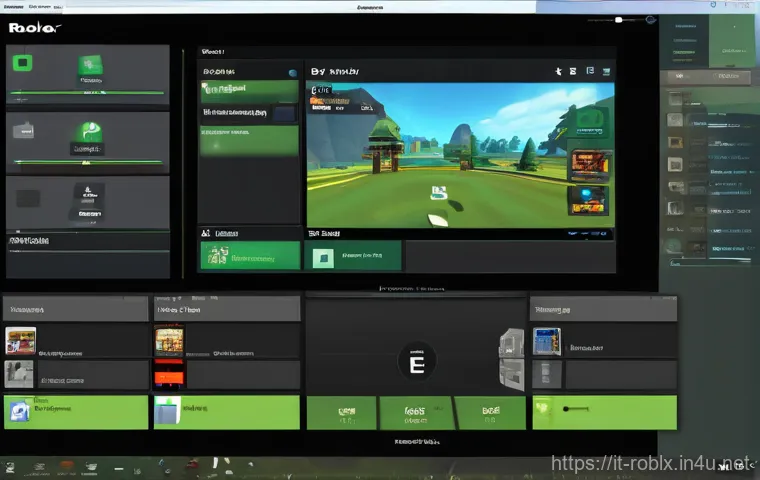Click the first of three green center buttons
Screen dimensions: 760x480
pyautogui.click(x=342, y=413)
